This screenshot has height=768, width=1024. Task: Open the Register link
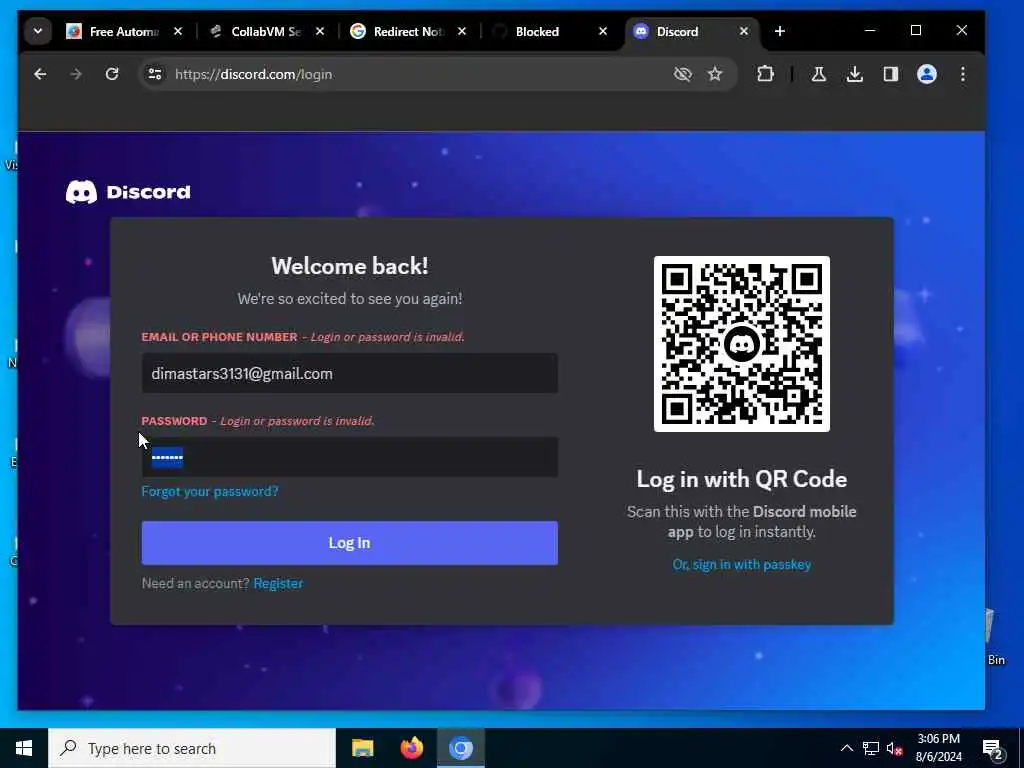point(278,583)
